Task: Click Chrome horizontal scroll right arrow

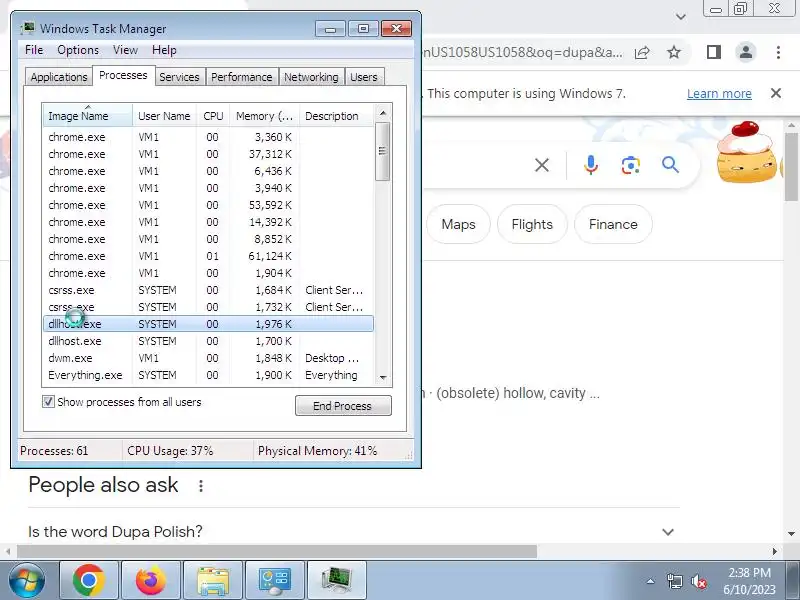Action: pos(775,551)
